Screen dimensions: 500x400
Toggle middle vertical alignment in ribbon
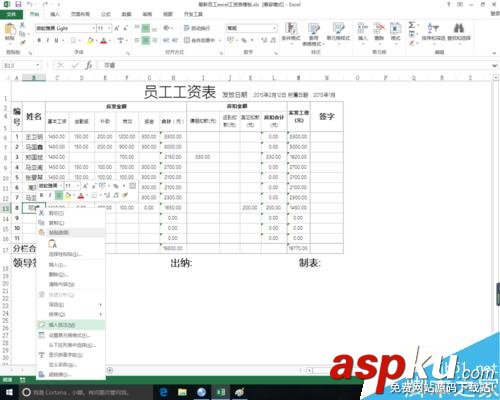(x=146, y=28)
